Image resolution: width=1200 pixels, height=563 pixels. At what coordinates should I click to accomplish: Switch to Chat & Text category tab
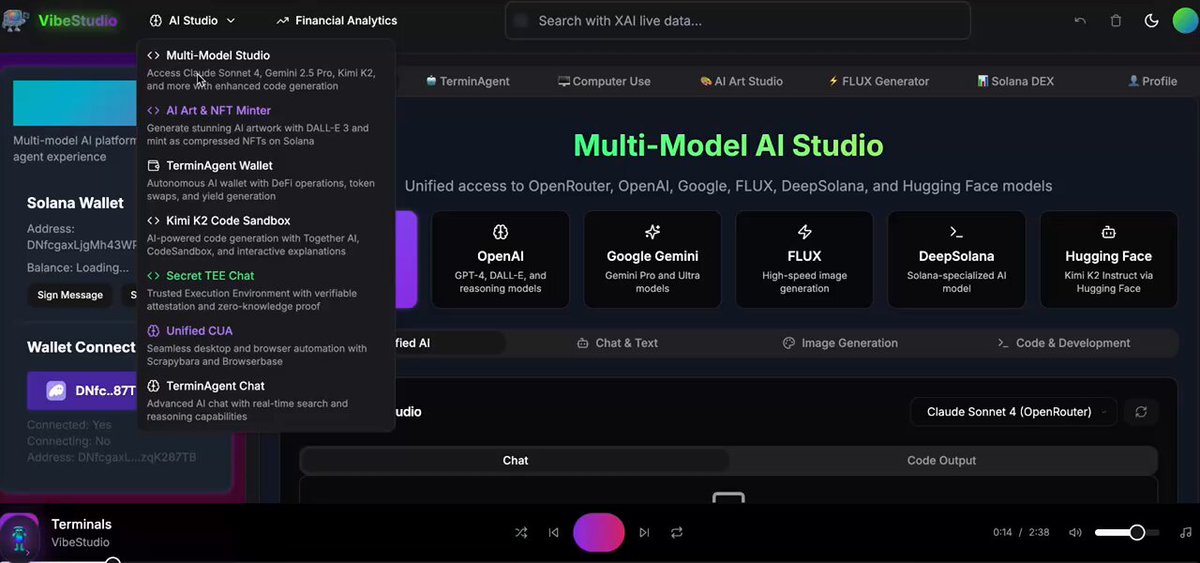coord(617,343)
